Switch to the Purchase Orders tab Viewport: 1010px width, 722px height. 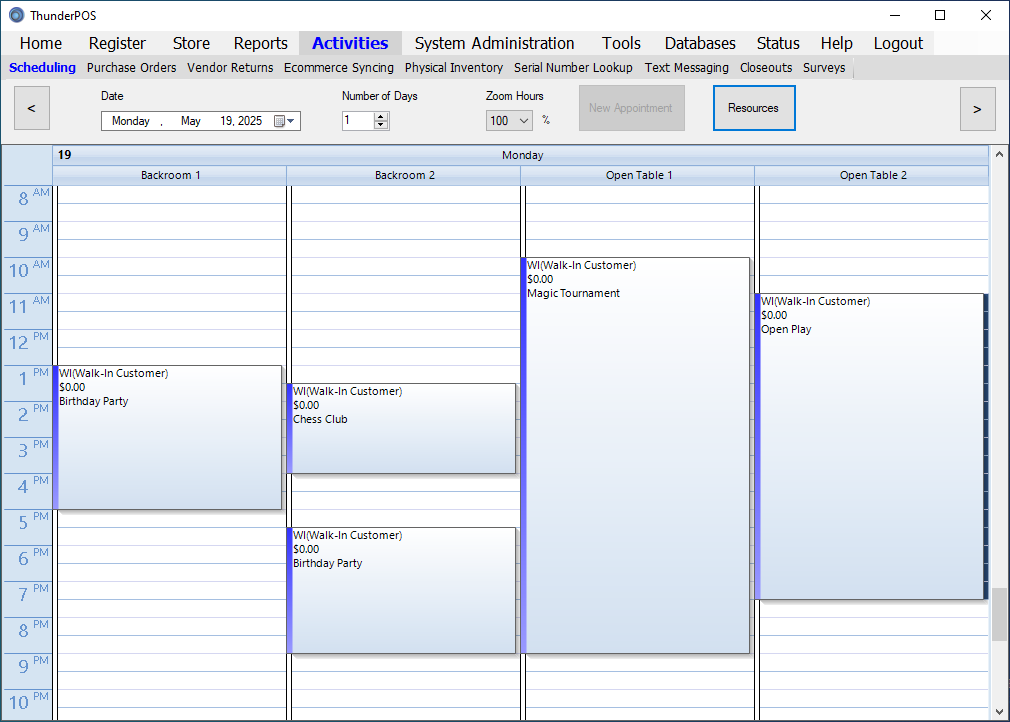131,68
